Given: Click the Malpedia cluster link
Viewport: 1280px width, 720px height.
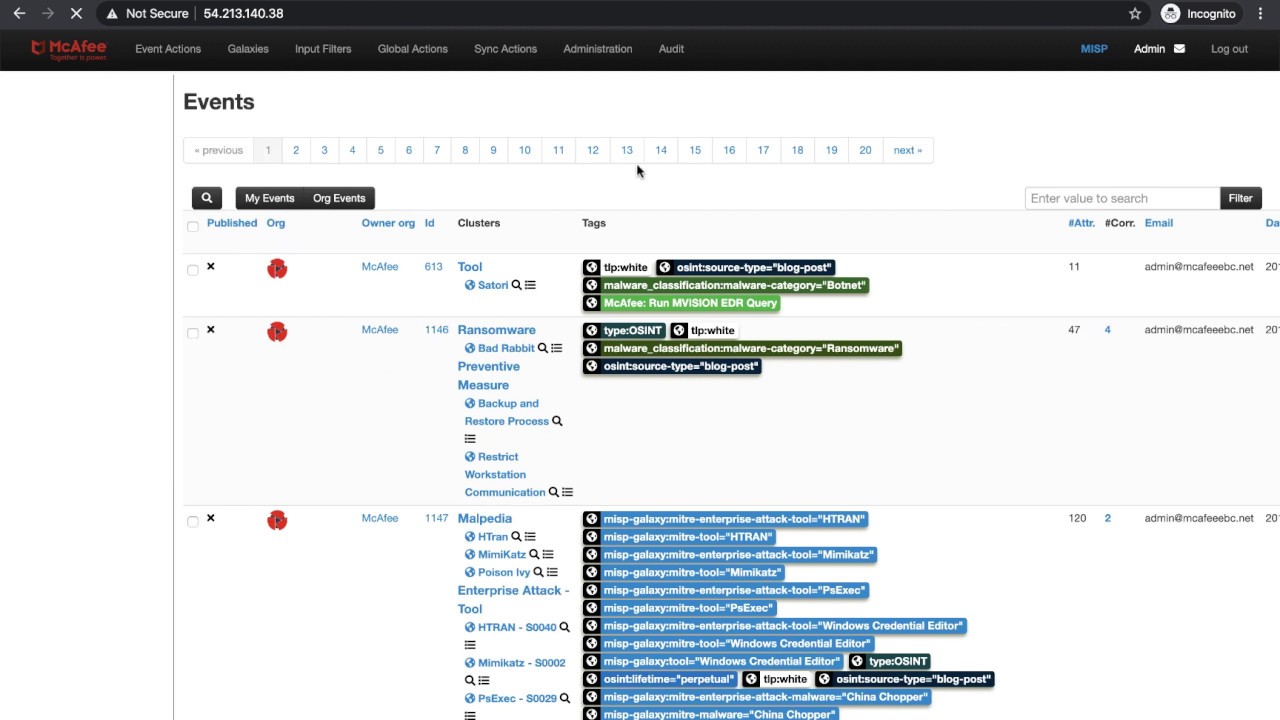Looking at the screenshot, I should (x=484, y=518).
